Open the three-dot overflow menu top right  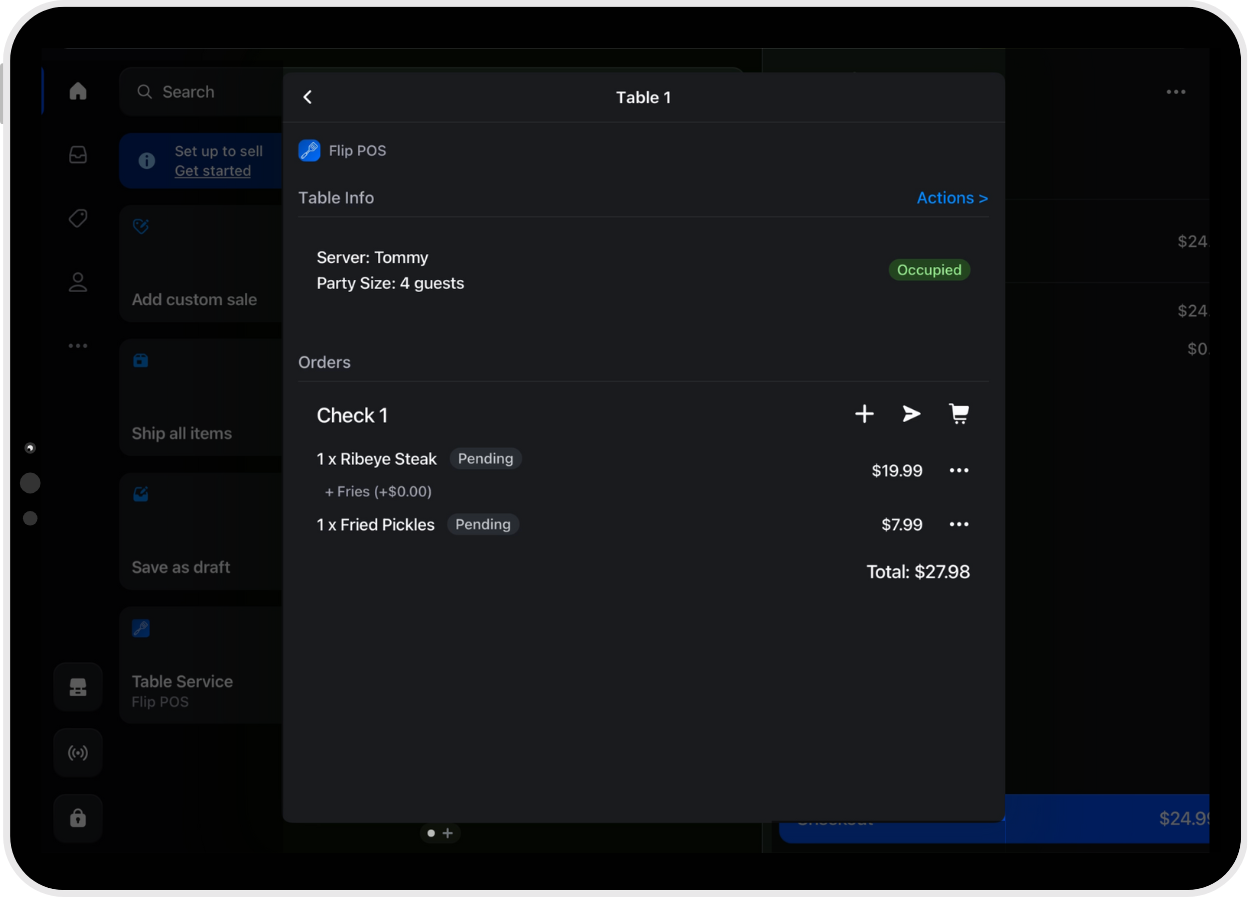(x=1176, y=91)
